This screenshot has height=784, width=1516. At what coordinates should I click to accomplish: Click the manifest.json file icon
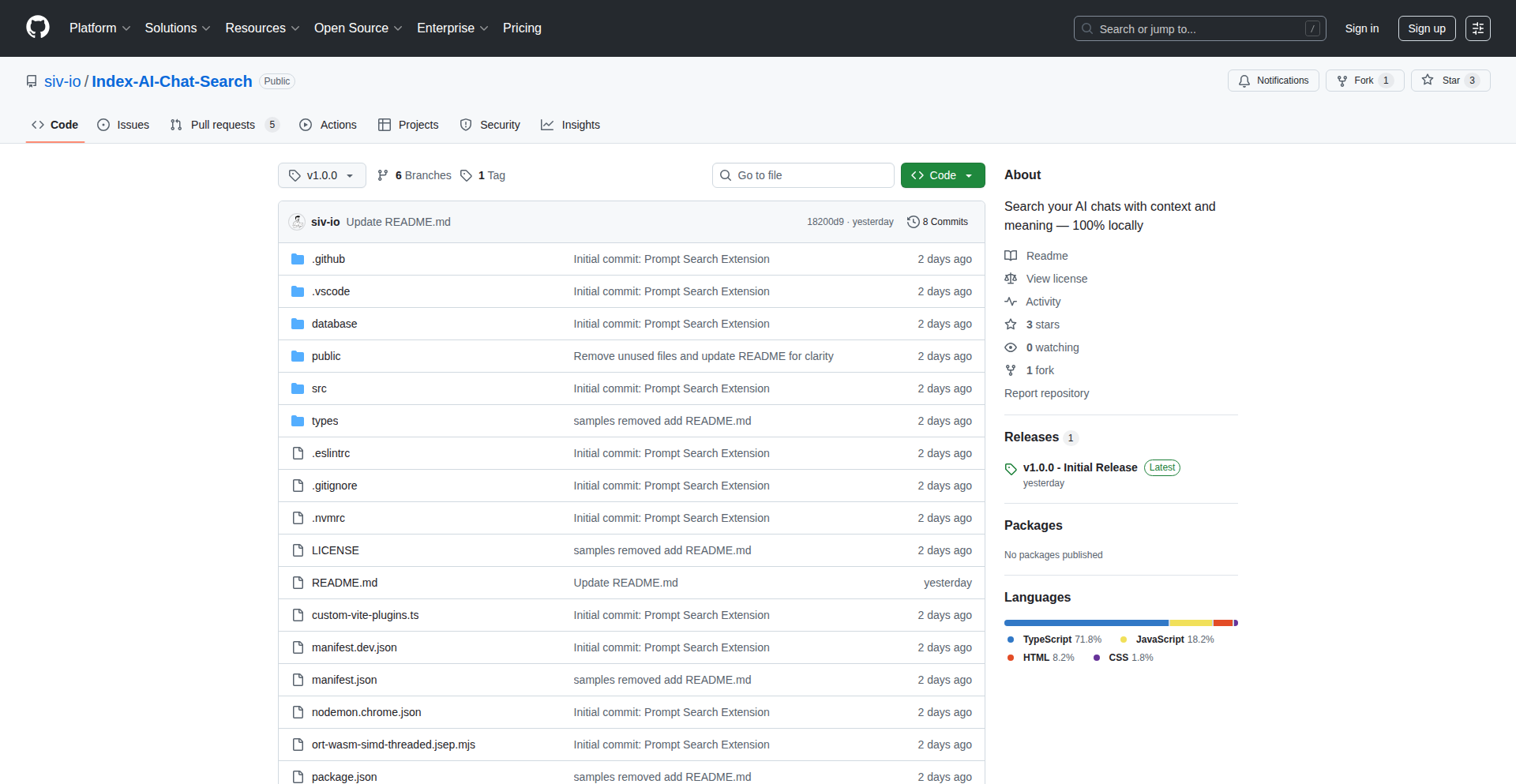pos(298,680)
